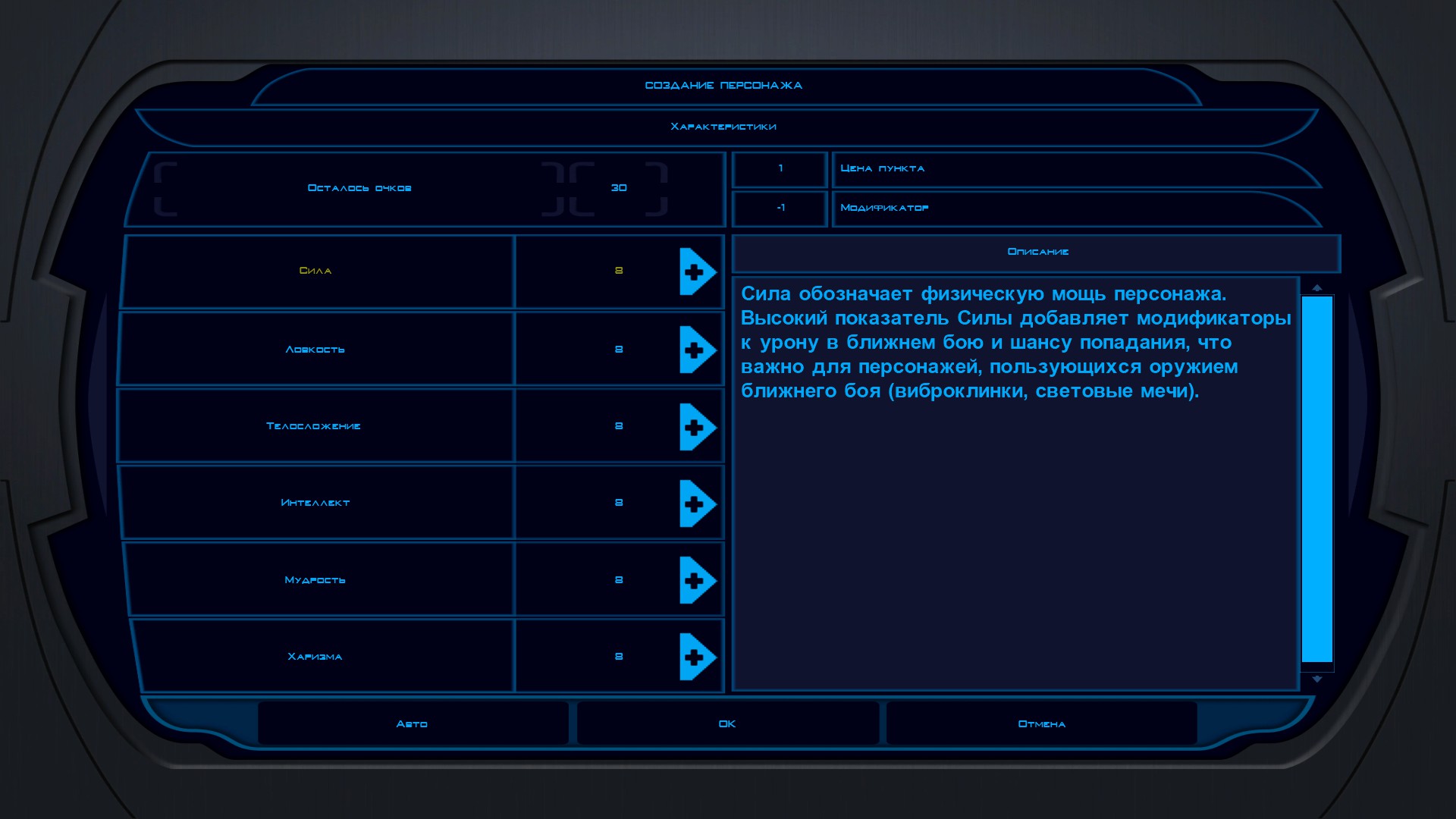Confirm attributes with the OK button
The image size is (1456, 819).
click(x=727, y=724)
